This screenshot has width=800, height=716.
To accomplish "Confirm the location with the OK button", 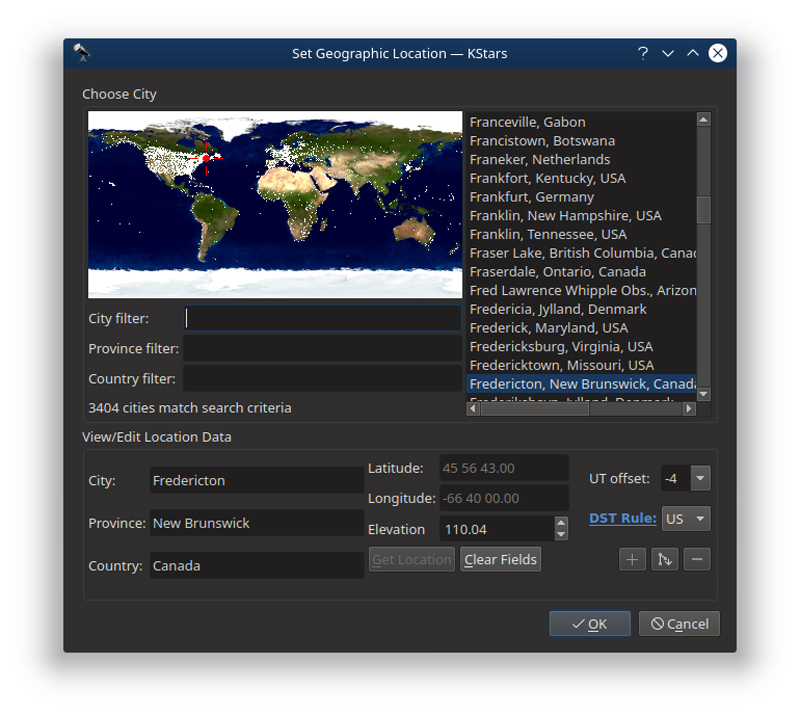I will click(589, 623).
